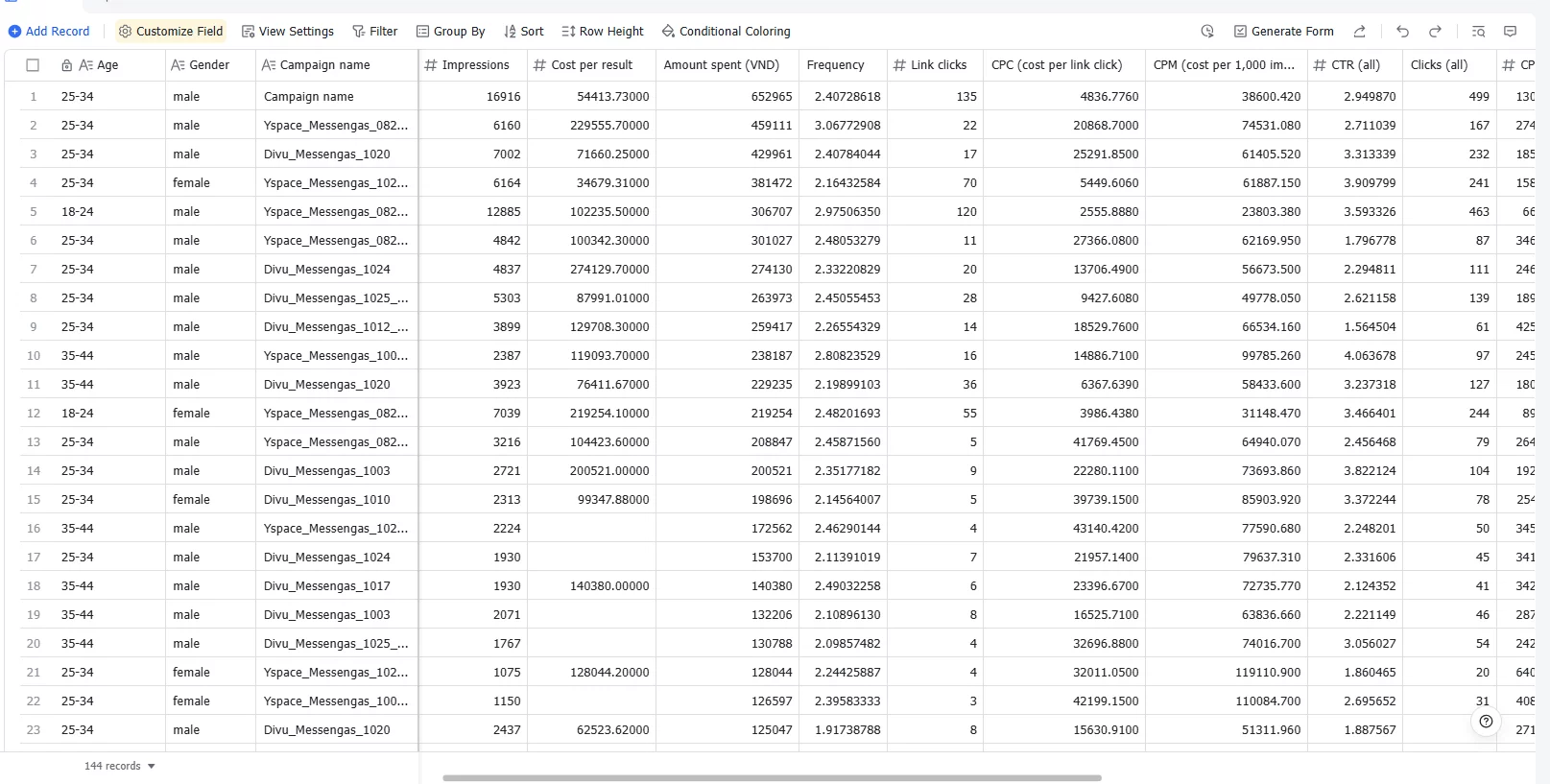Click cost per result cell 54413.73000
Screen dimensions: 1550x784
592,96
